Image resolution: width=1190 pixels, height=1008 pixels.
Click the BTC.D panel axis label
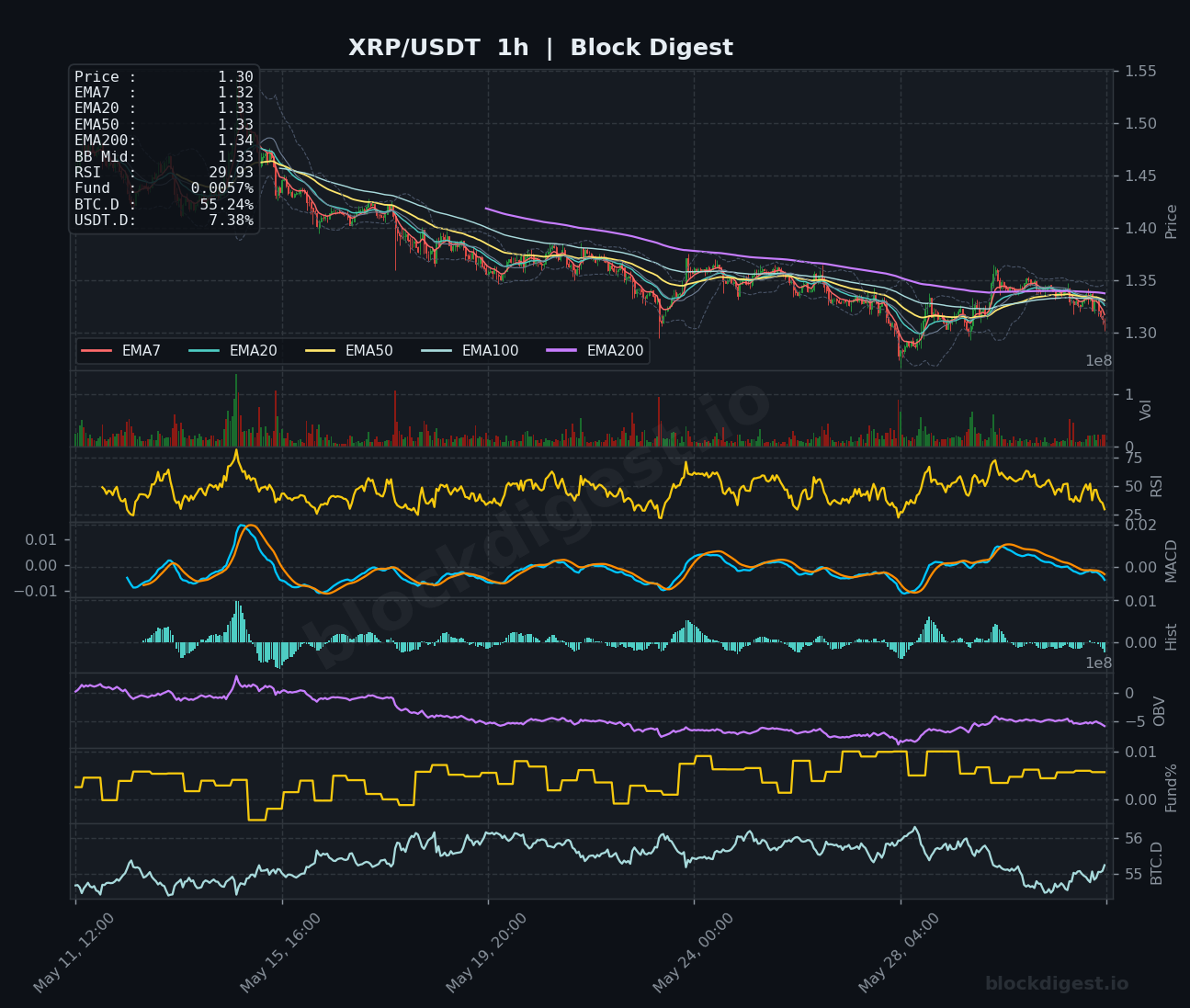1156,863
